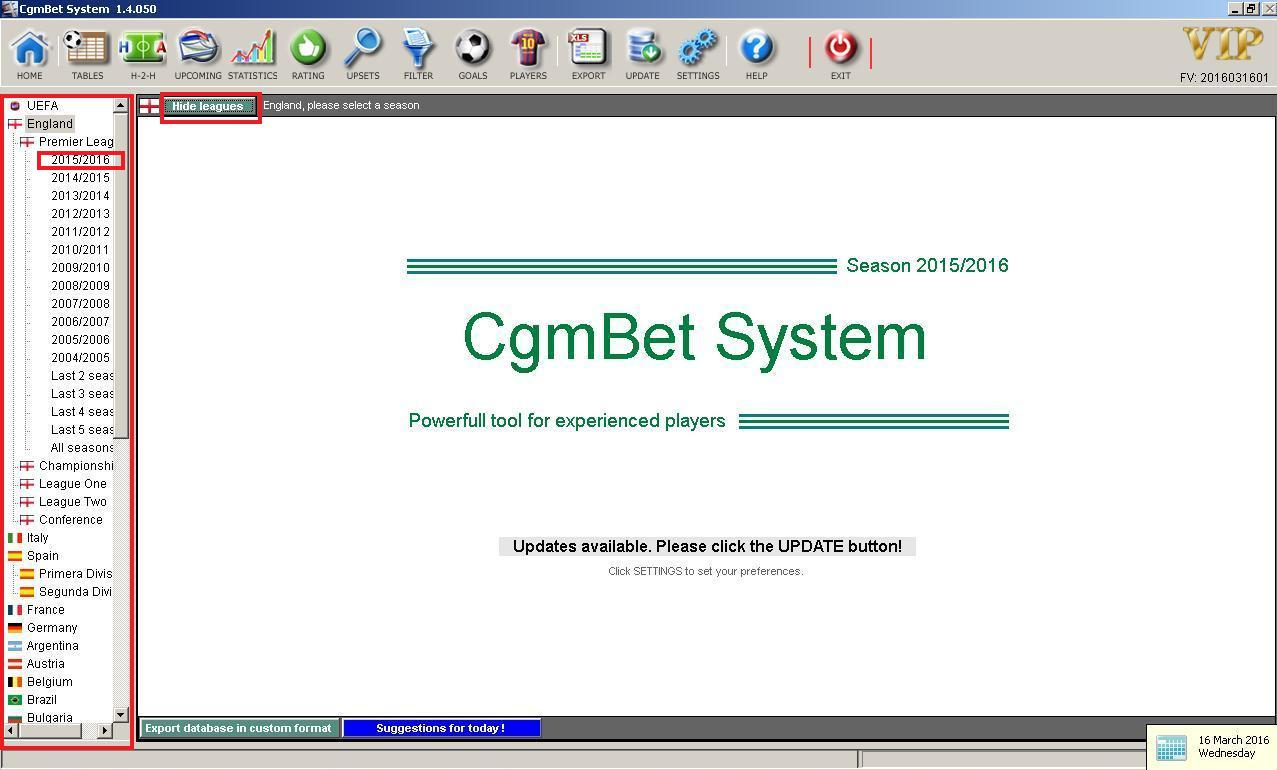Image resolution: width=1277 pixels, height=770 pixels.
Task: Expand the Championship league
Action: pos(76,466)
